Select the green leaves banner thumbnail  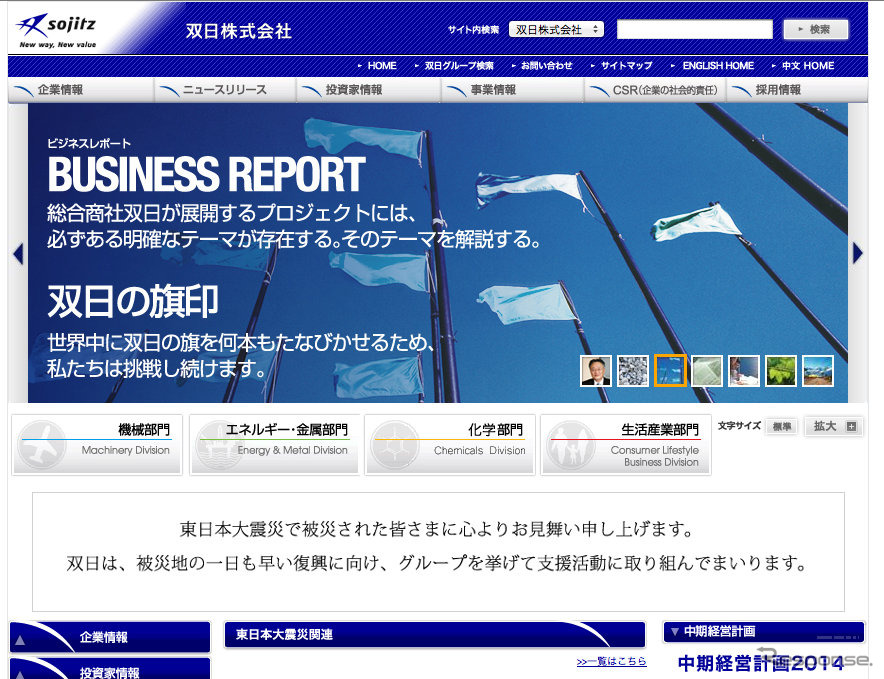(x=780, y=371)
